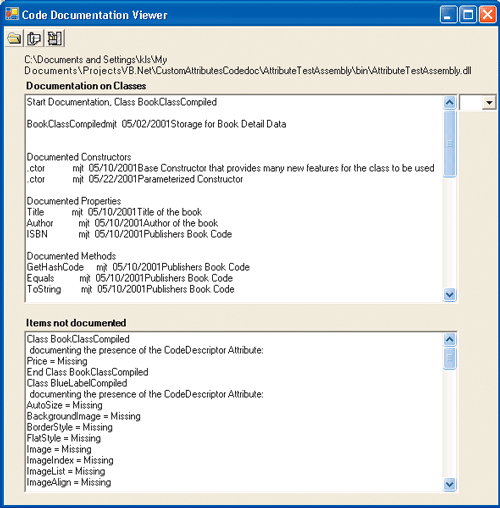This screenshot has width=500, height=508.
Task: Click the scroll thumb in the Documentation on Classes box
Action: (450, 144)
